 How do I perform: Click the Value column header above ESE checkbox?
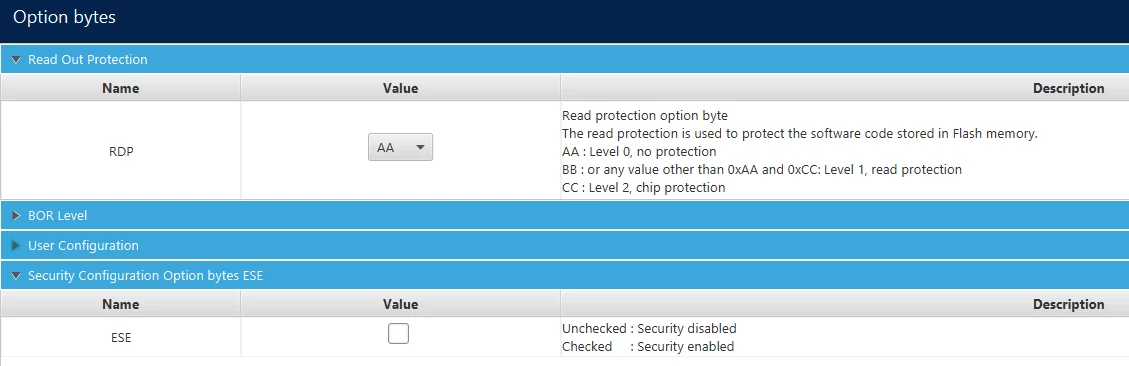[x=400, y=305]
